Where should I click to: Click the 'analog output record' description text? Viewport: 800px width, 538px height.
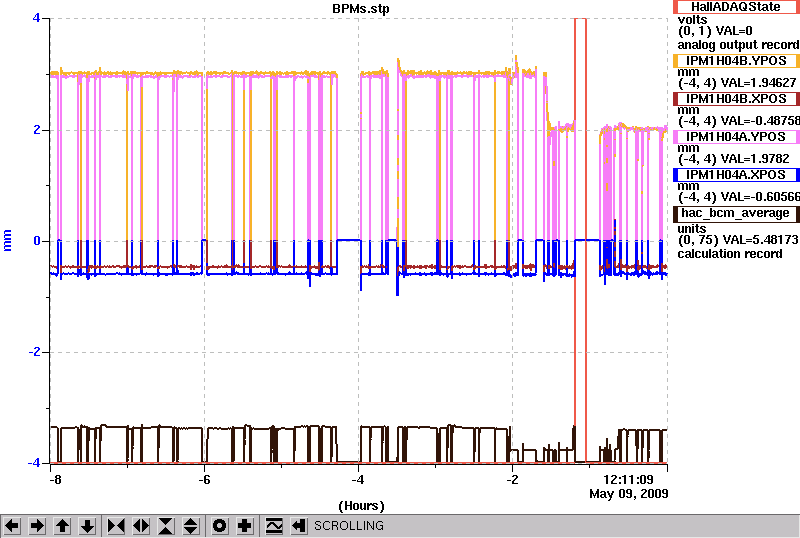pos(738,45)
